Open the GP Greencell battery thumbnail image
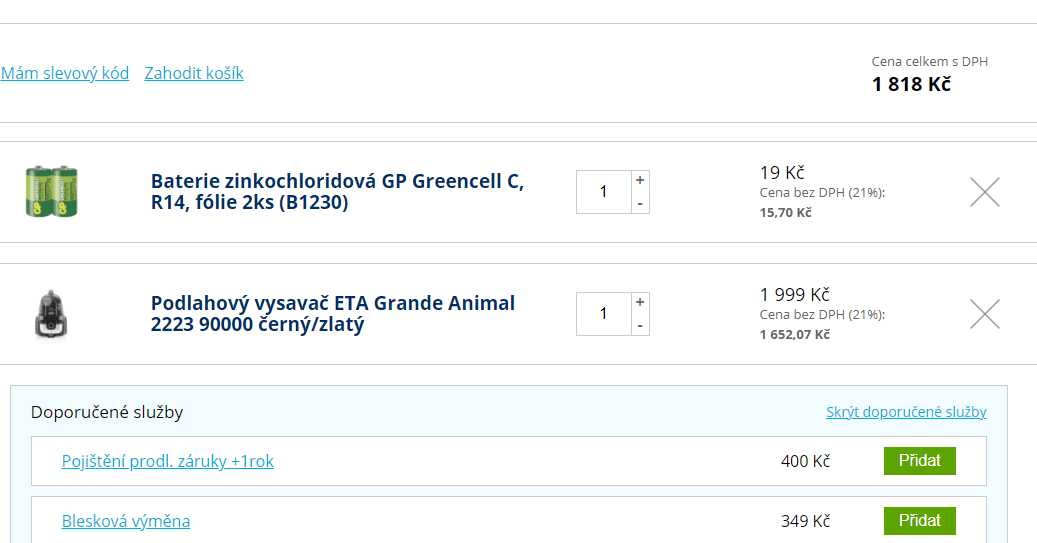Screen dimensions: 1037x543 (x=52, y=192)
